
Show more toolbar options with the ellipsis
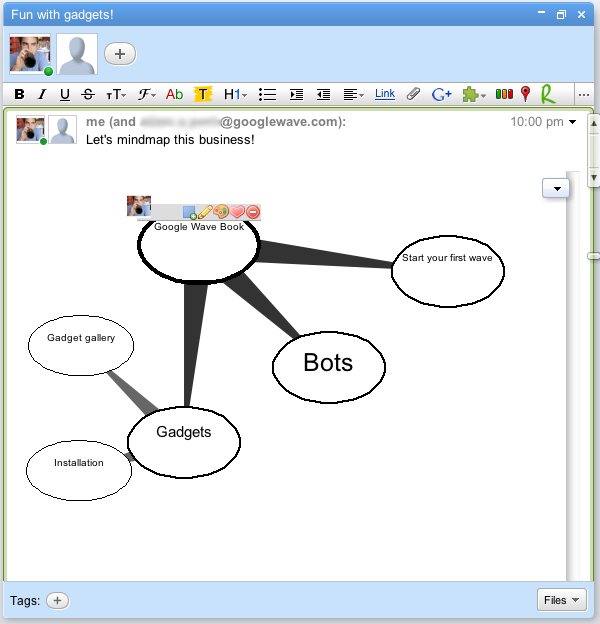coord(584,95)
